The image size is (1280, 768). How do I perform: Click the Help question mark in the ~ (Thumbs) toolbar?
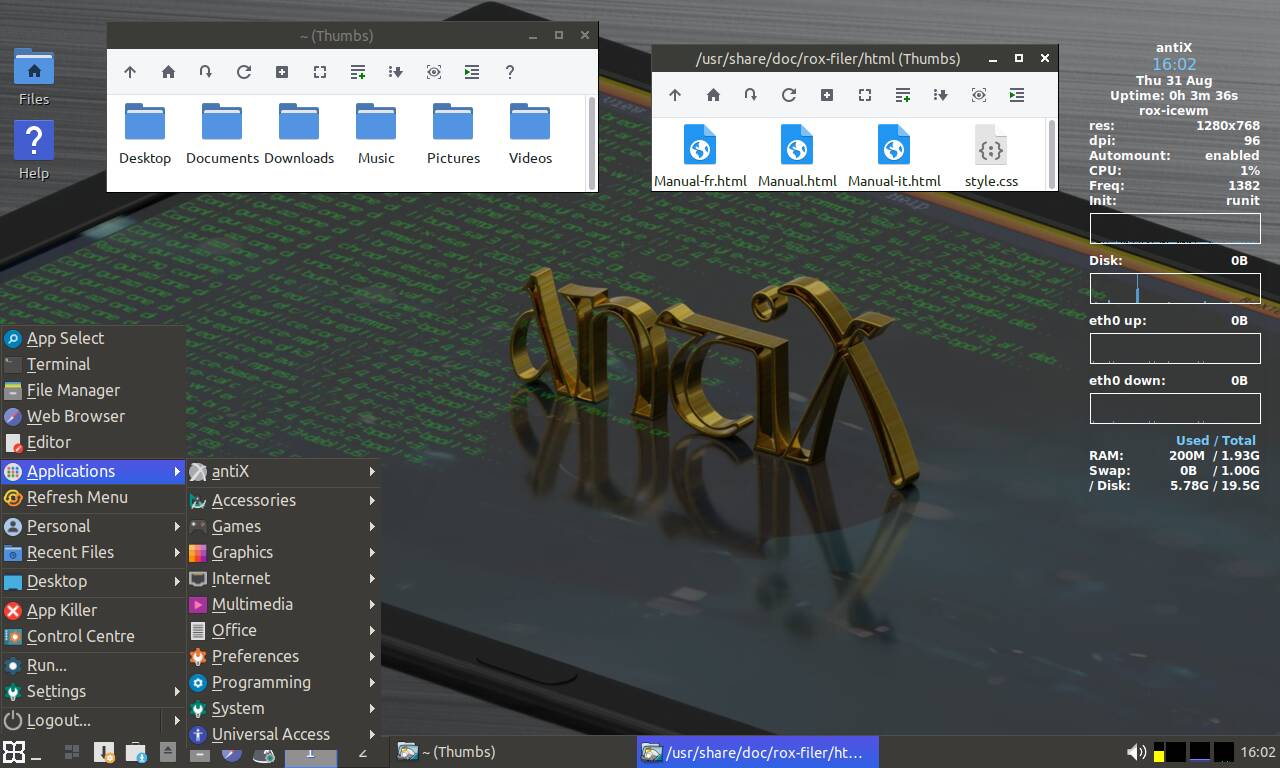pyautogui.click(x=510, y=72)
